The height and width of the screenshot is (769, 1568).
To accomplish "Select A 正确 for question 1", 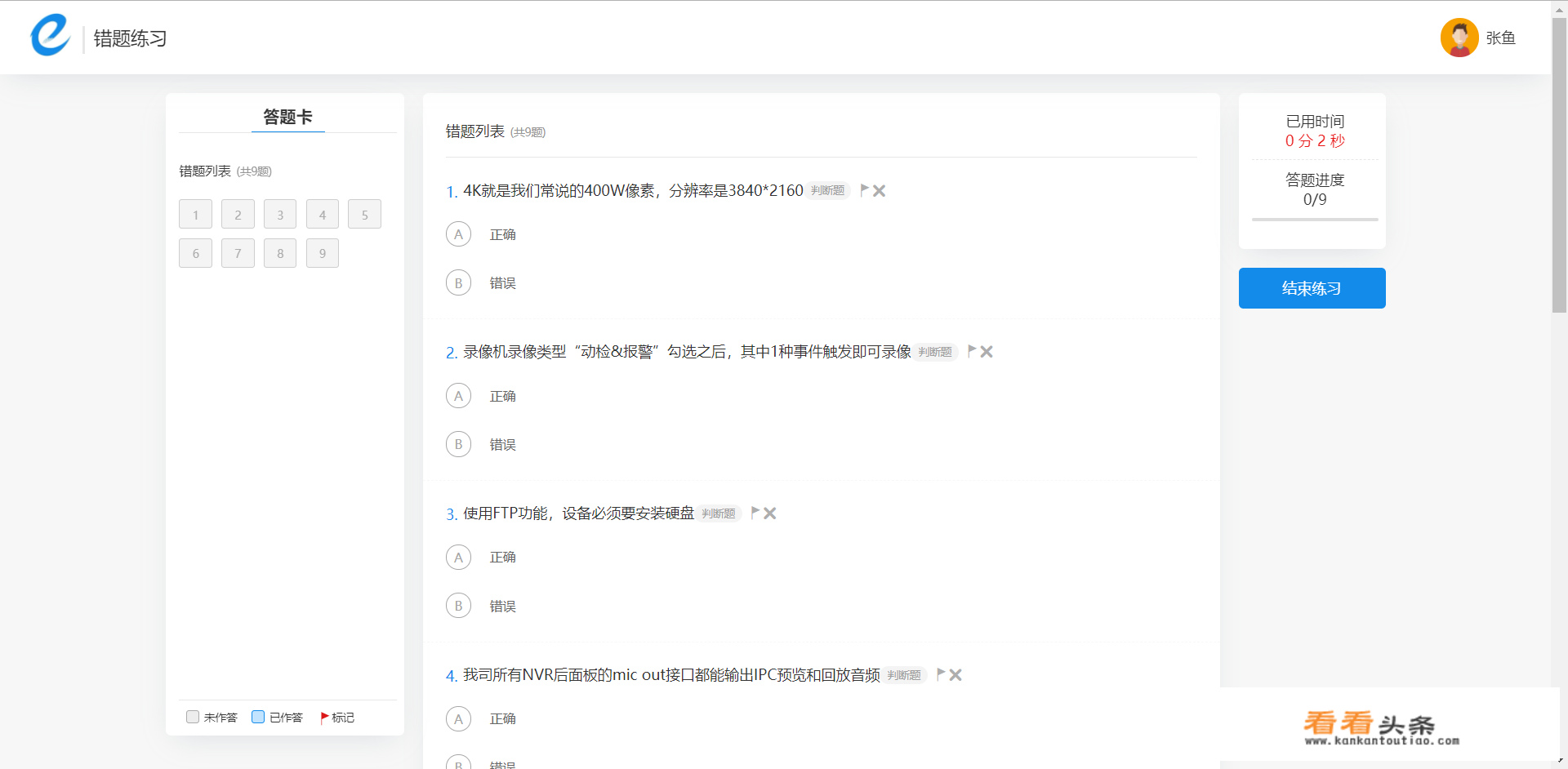I will 458,234.
